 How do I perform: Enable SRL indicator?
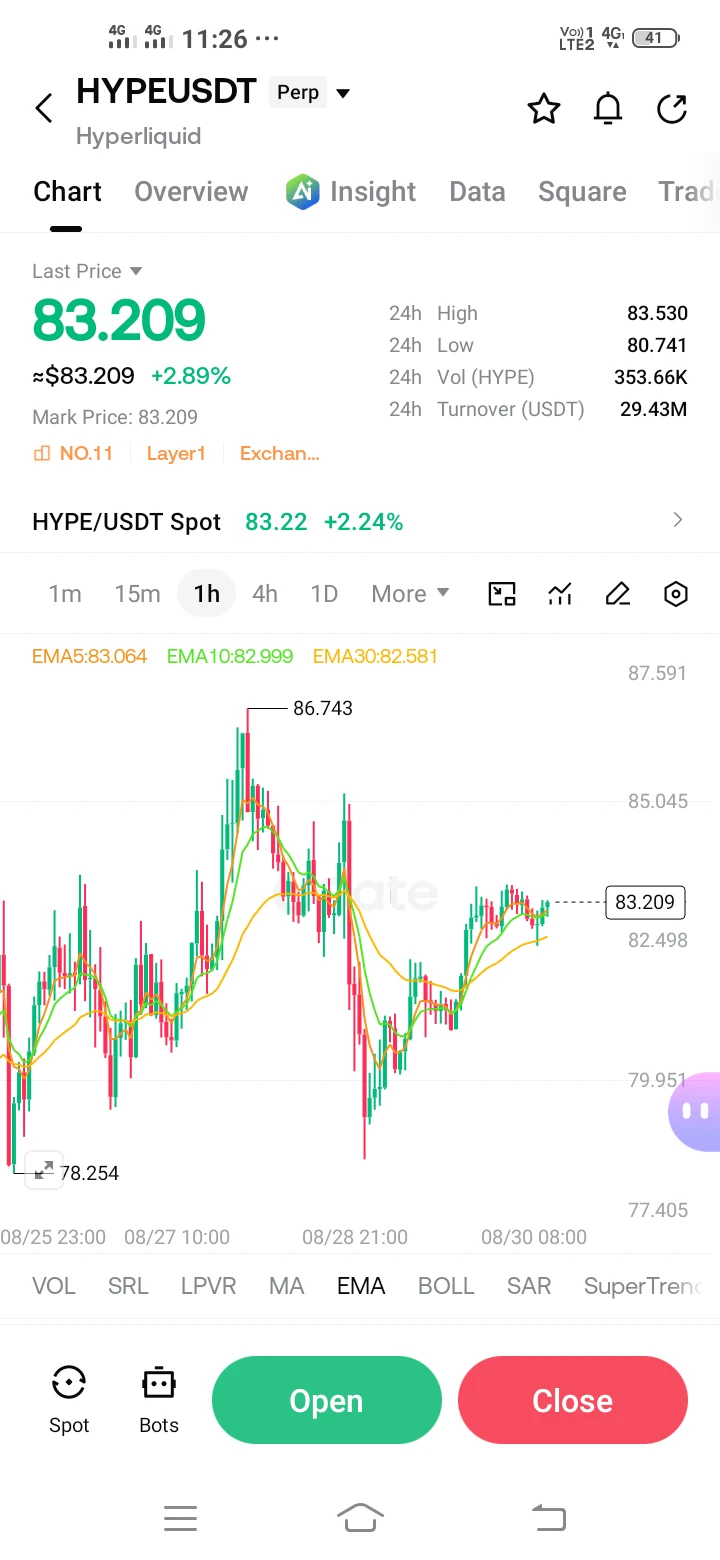coord(128,1286)
